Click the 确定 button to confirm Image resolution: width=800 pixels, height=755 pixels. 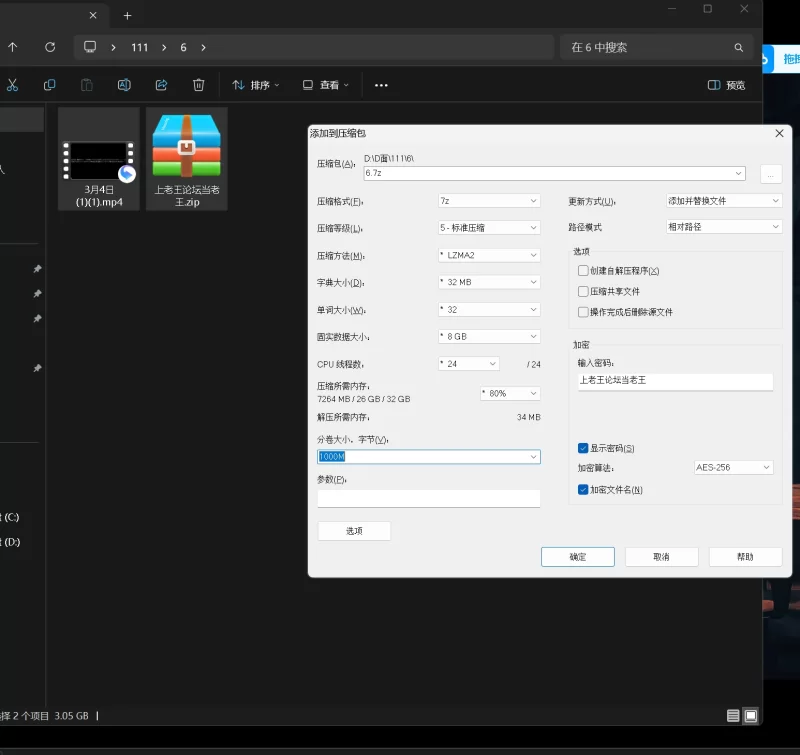(577, 557)
